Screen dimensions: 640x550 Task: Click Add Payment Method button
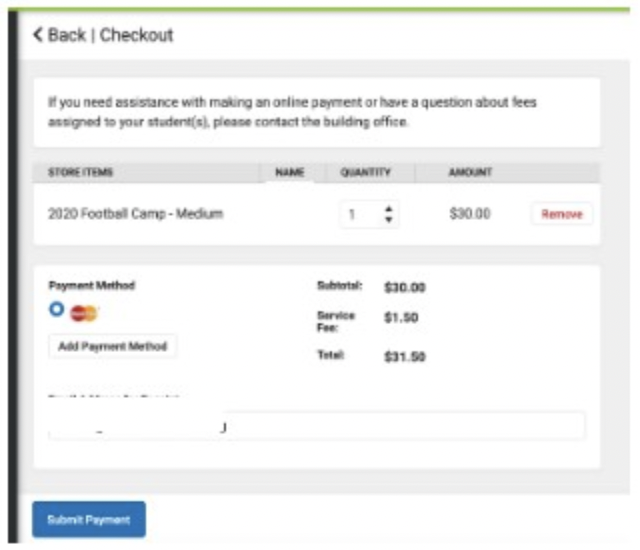pyautogui.click(x=113, y=346)
